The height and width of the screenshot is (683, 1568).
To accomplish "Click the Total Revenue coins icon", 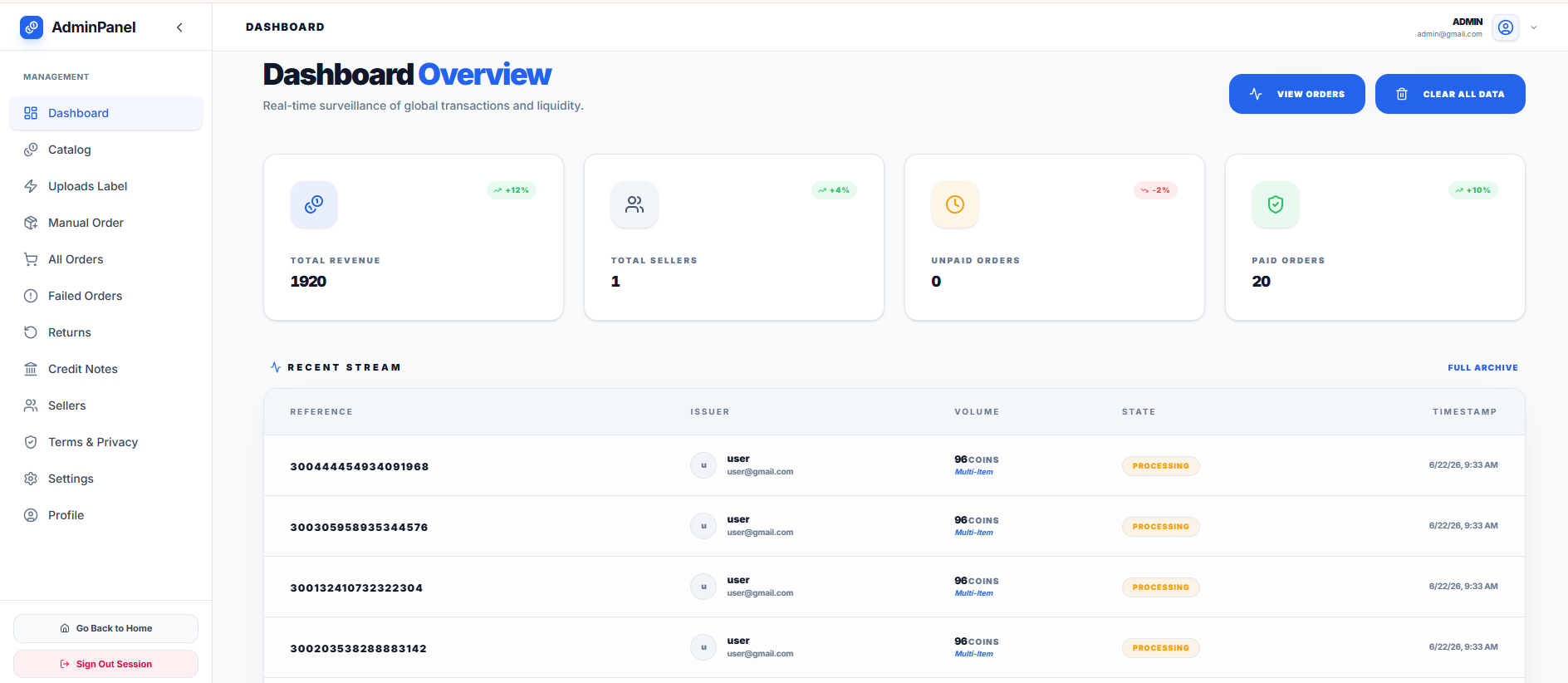I will coord(314,204).
